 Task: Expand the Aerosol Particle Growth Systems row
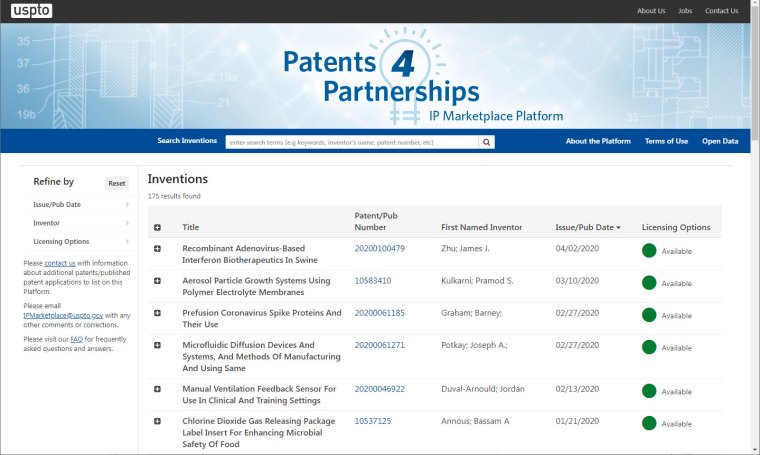(157, 281)
